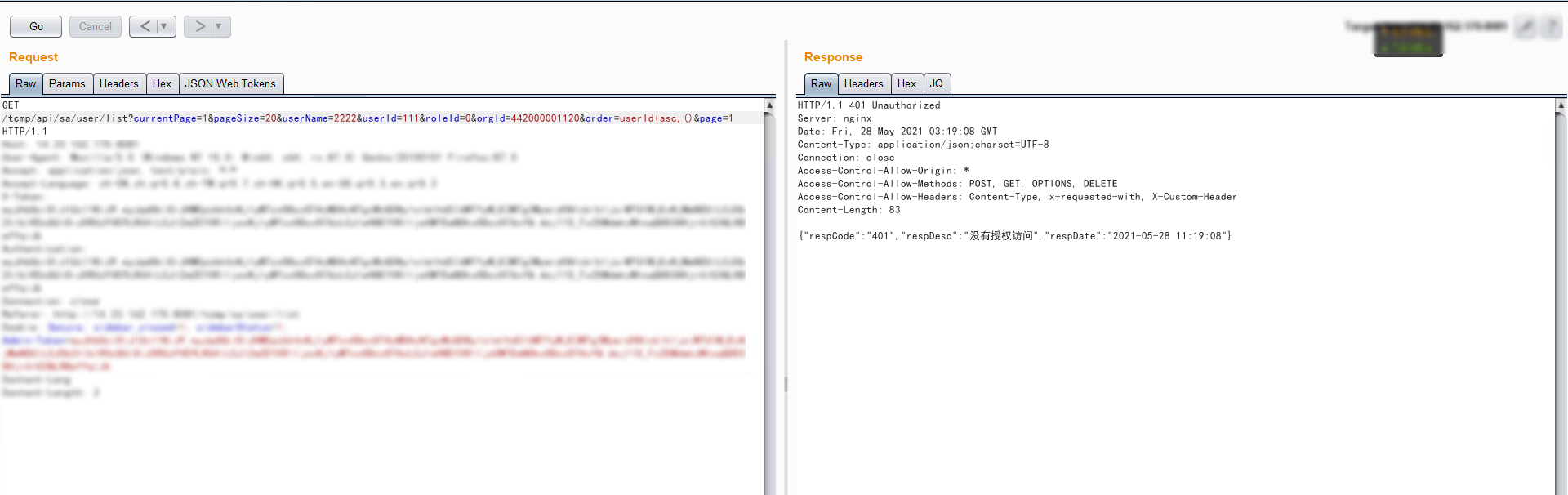
Task: Click in the request URL line text
Action: [x=367, y=118]
